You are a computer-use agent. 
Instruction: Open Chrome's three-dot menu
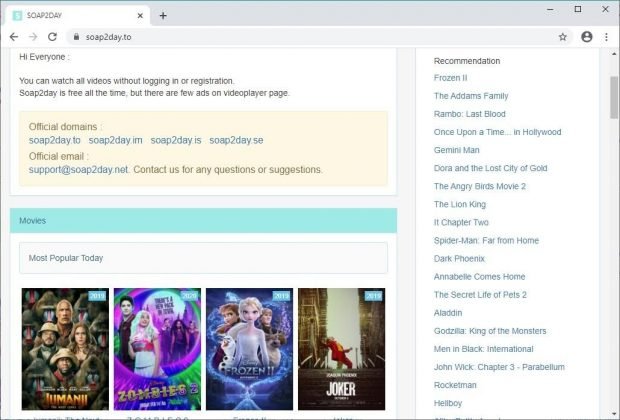606,37
